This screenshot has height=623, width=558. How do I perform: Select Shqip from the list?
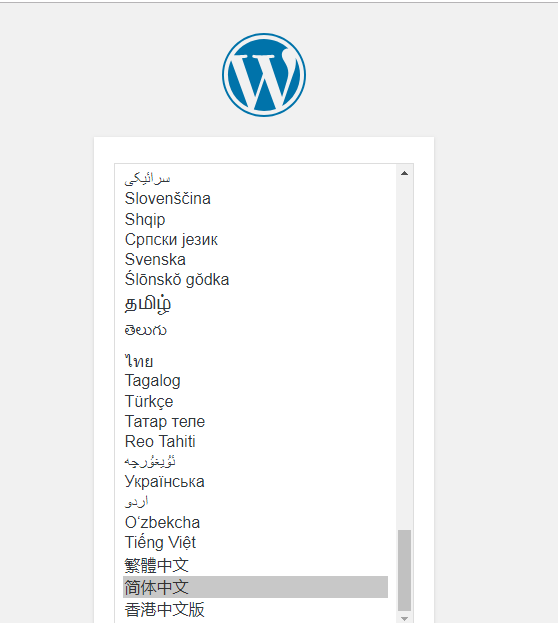(255, 219)
